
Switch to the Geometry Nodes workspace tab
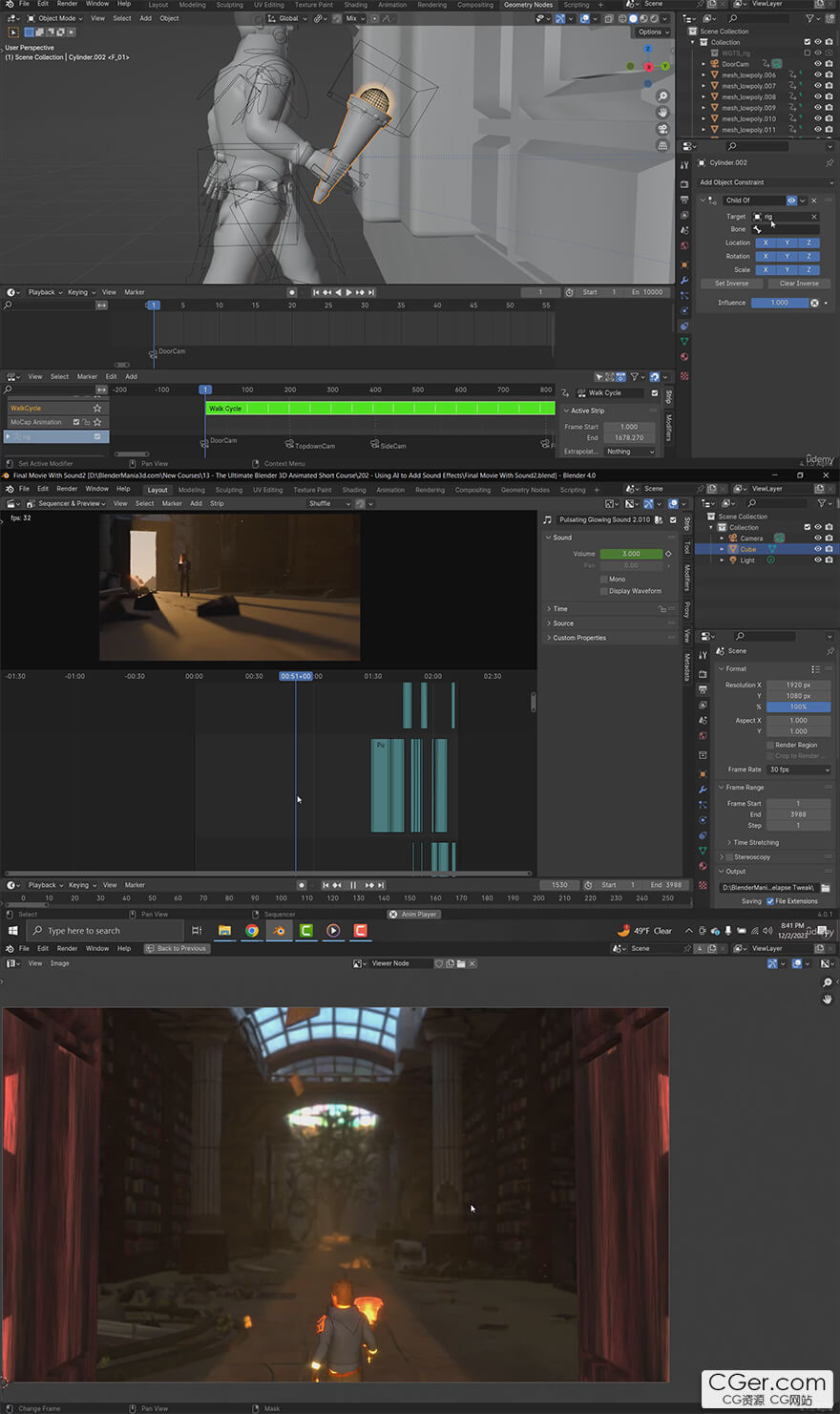[x=528, y=5]
